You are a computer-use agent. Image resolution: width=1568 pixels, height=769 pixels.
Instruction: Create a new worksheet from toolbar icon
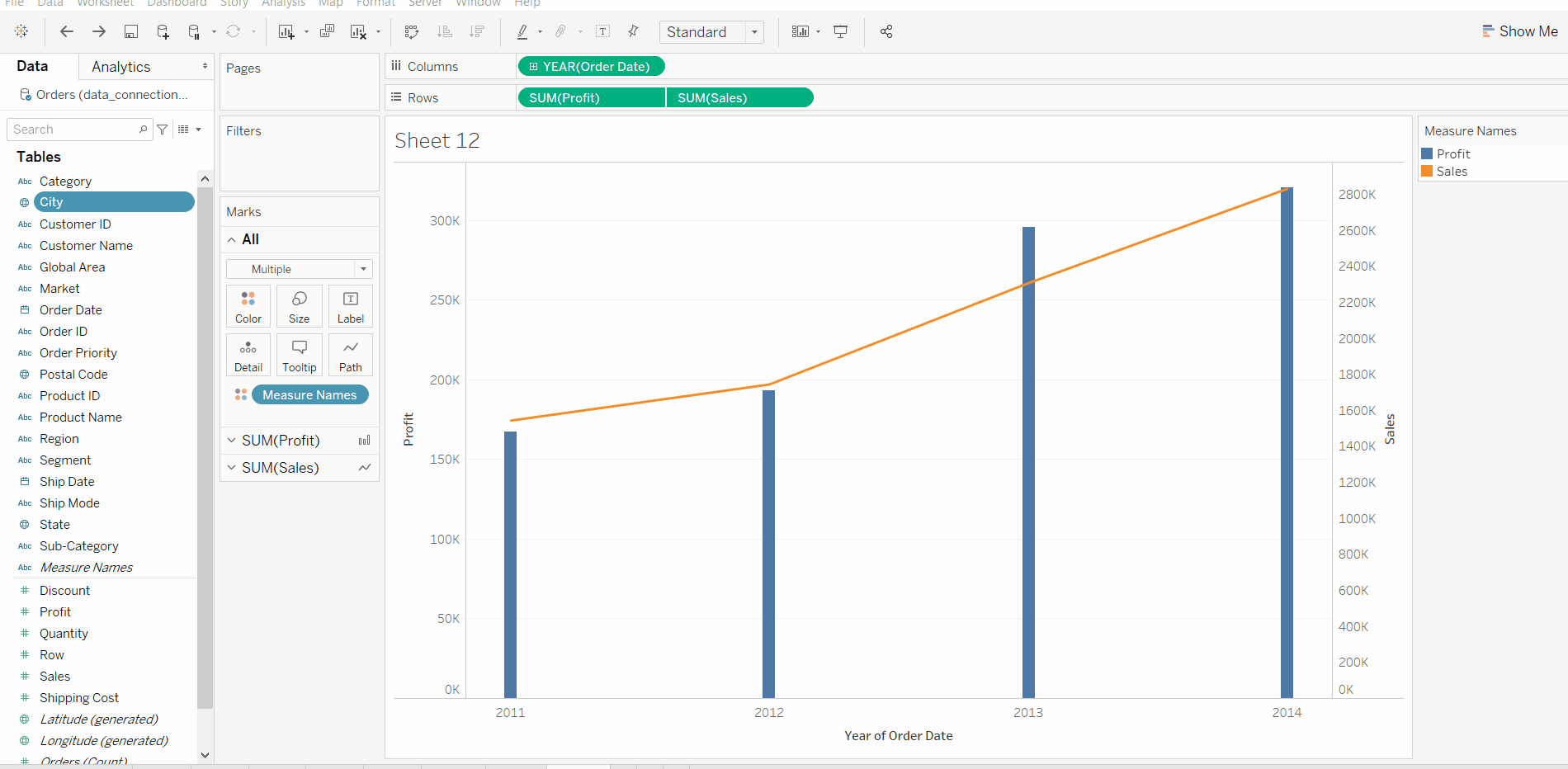point(286,31)
